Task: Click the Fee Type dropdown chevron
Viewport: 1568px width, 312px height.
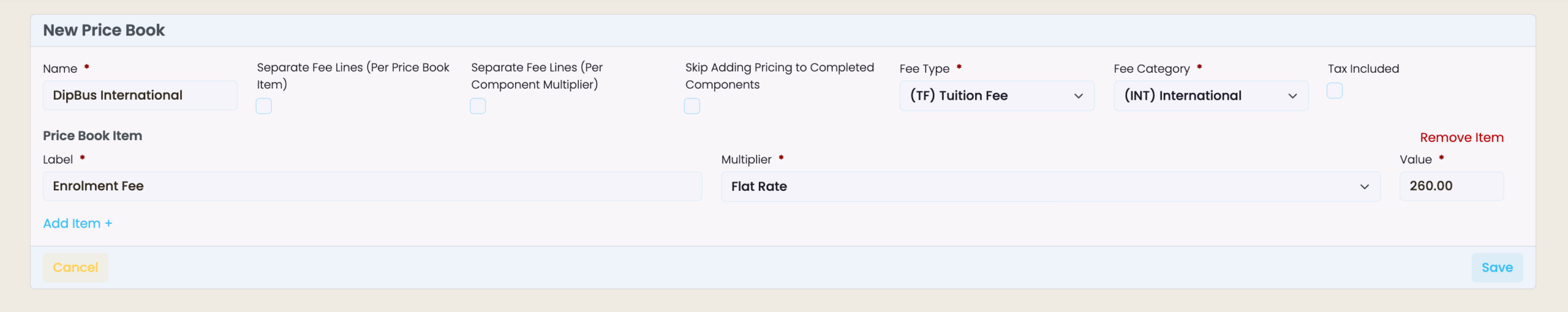Action: tap(1078, 96)
